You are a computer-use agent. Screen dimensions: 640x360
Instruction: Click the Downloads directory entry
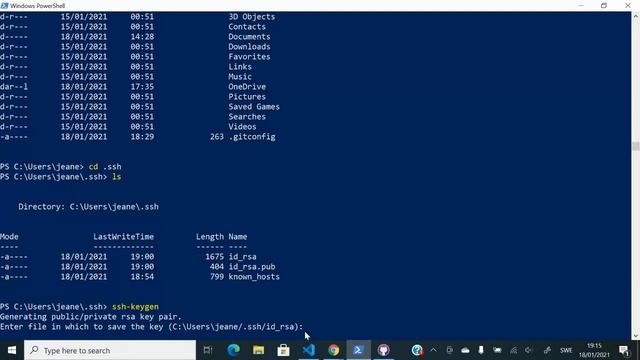coord(249,47)
